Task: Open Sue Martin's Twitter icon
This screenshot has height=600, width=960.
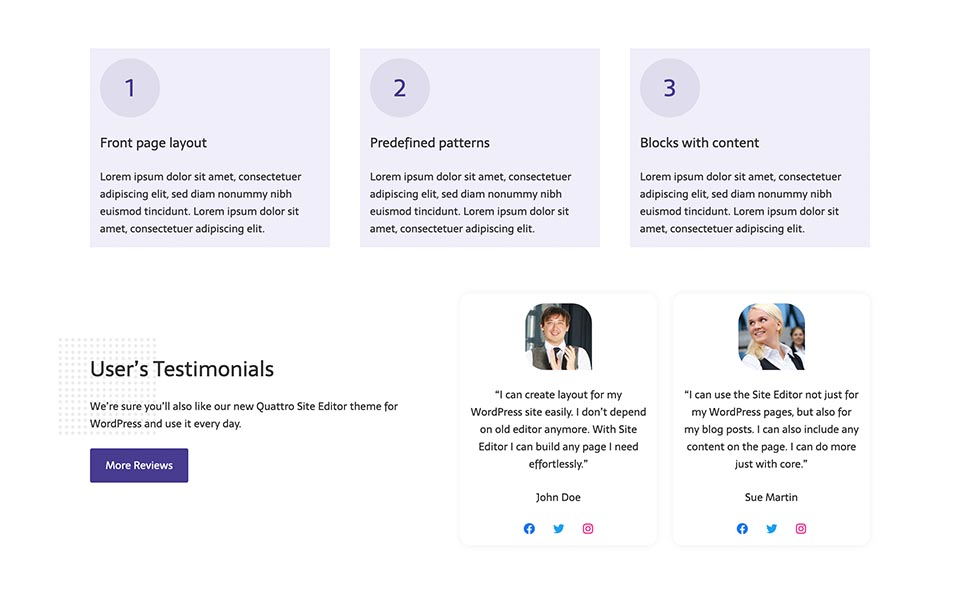Action: [771, 528]
